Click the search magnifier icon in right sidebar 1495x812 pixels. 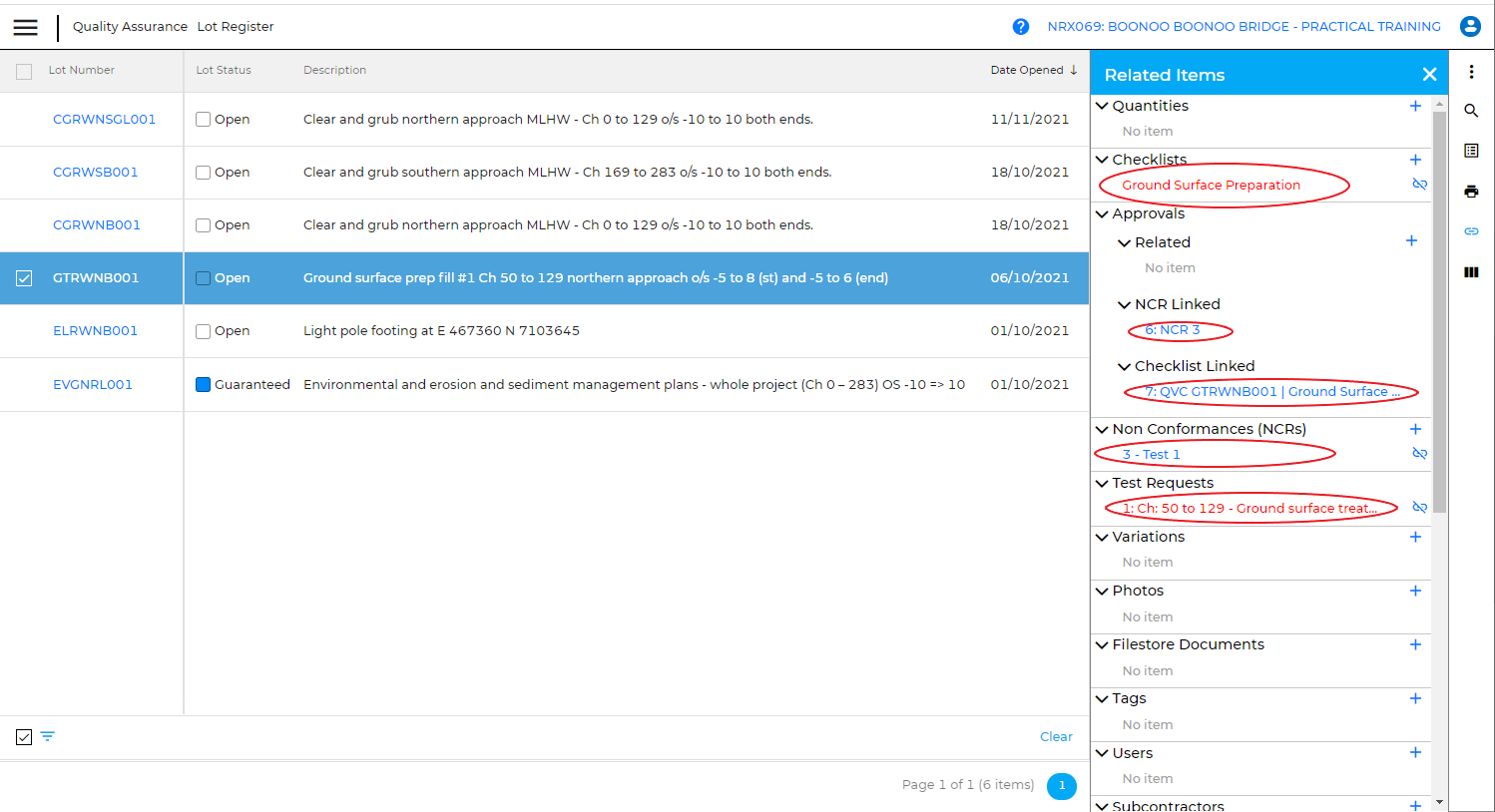[1471, 111]
